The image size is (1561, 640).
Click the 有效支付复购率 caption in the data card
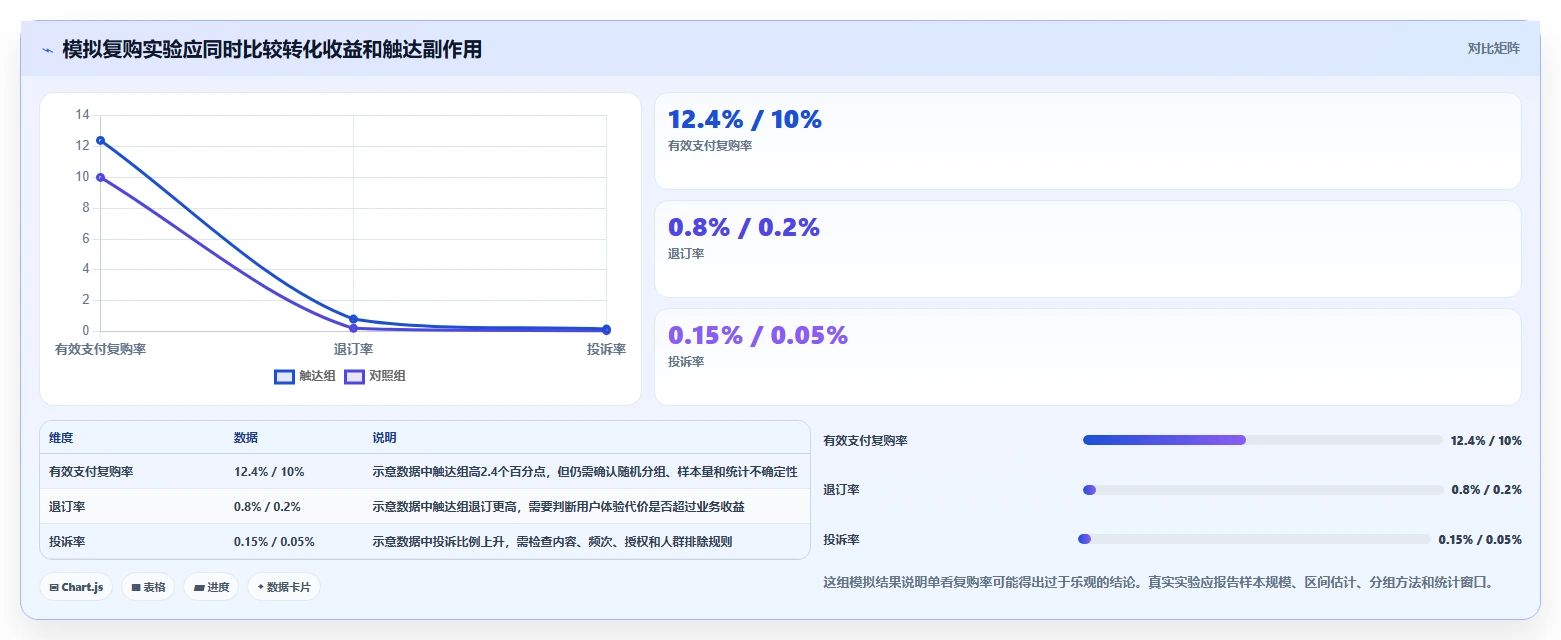coord(710,146)
